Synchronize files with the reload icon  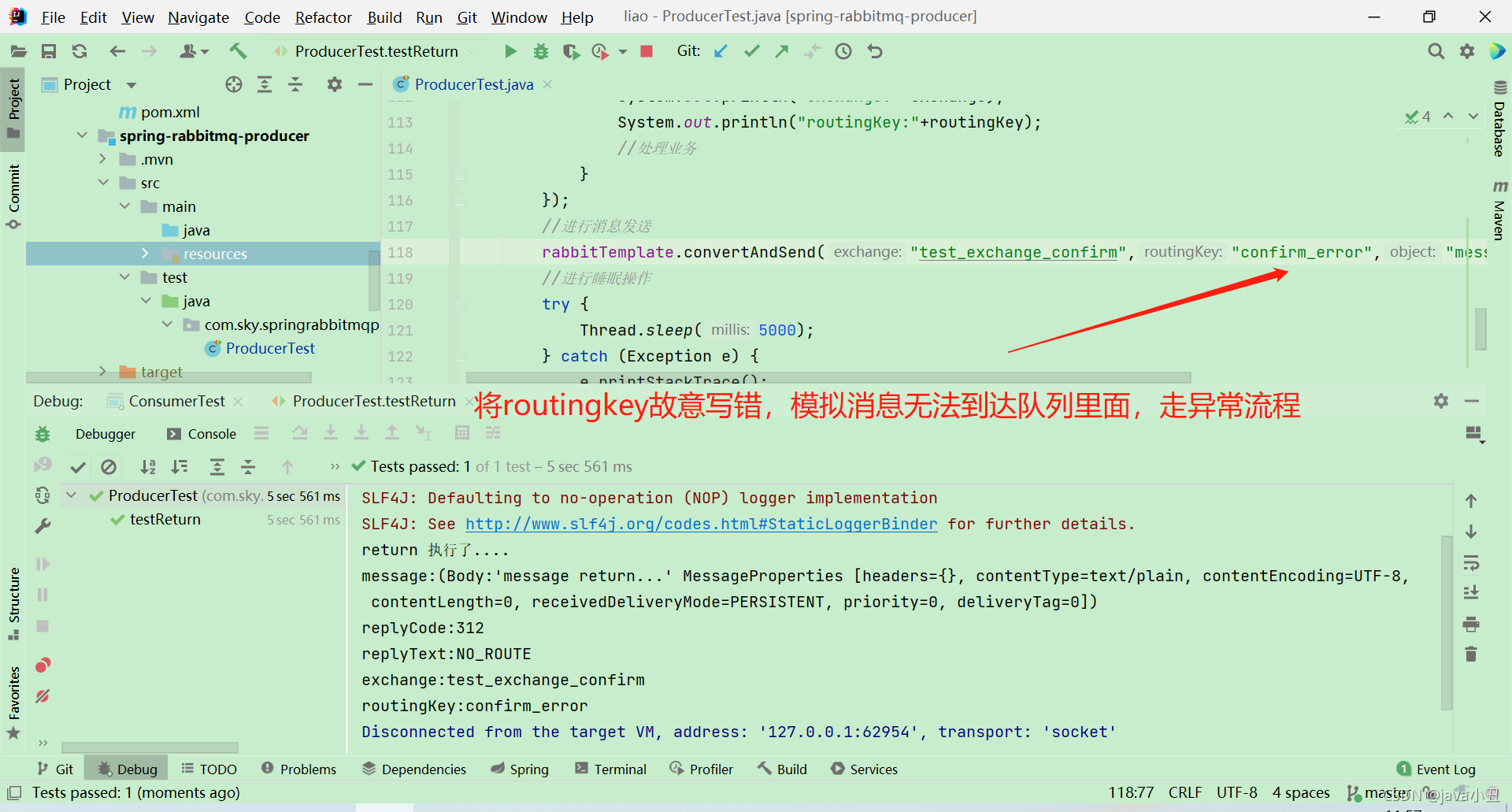point(80,51)
